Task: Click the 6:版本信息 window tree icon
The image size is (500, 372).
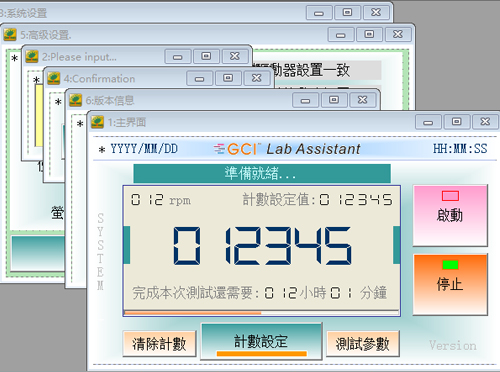Action: point(76,100)
